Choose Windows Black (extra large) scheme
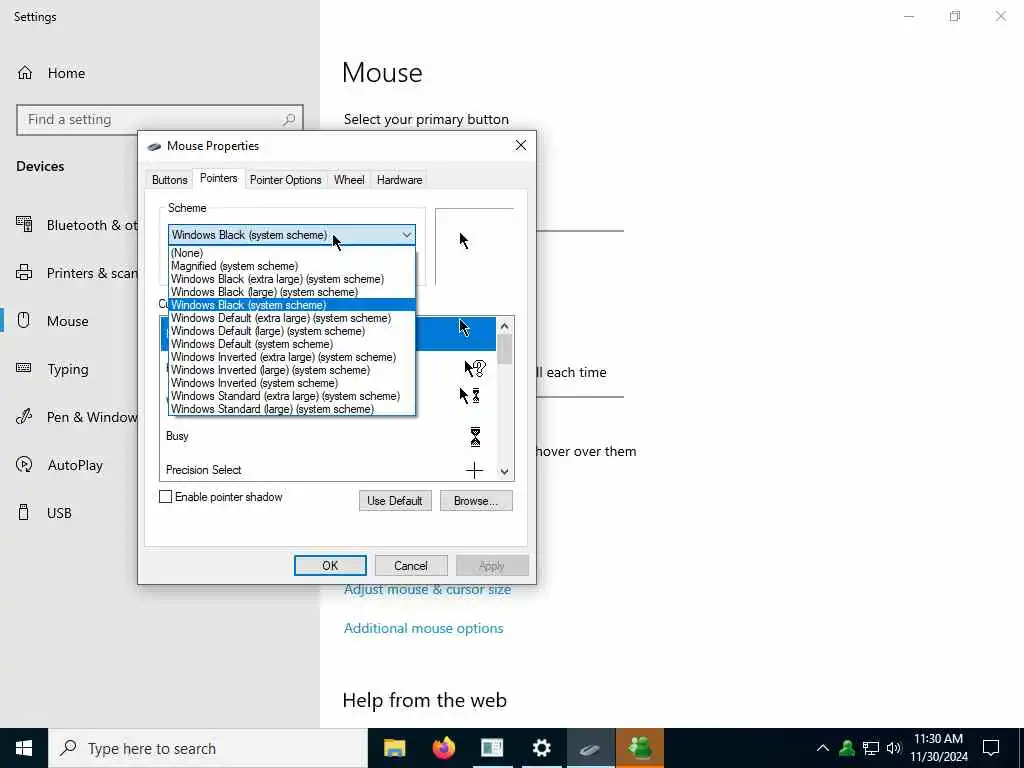1024x768 pixels. tap(292, 279)
